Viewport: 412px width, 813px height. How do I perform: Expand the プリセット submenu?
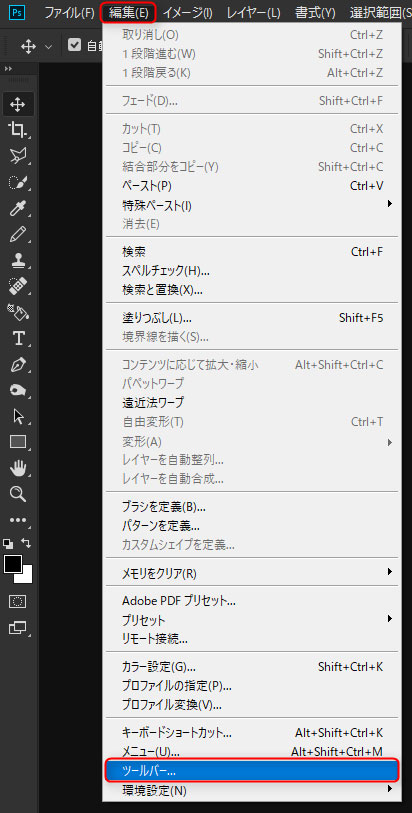252,620
